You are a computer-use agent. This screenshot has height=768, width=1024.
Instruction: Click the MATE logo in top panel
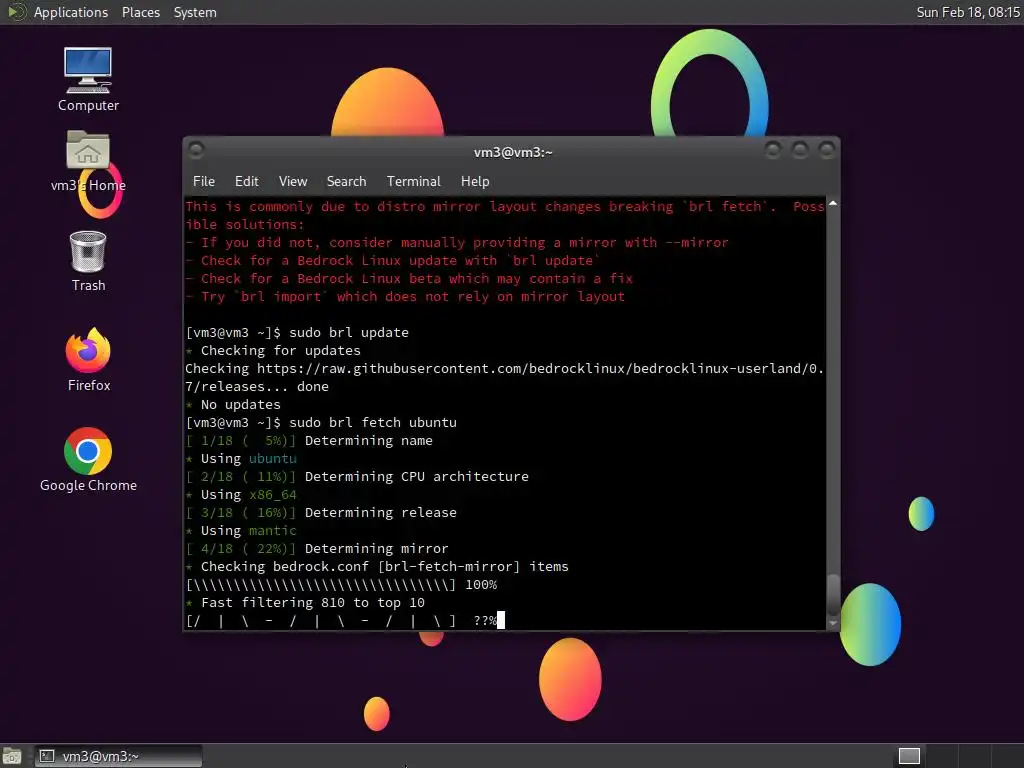coord(17,12)
